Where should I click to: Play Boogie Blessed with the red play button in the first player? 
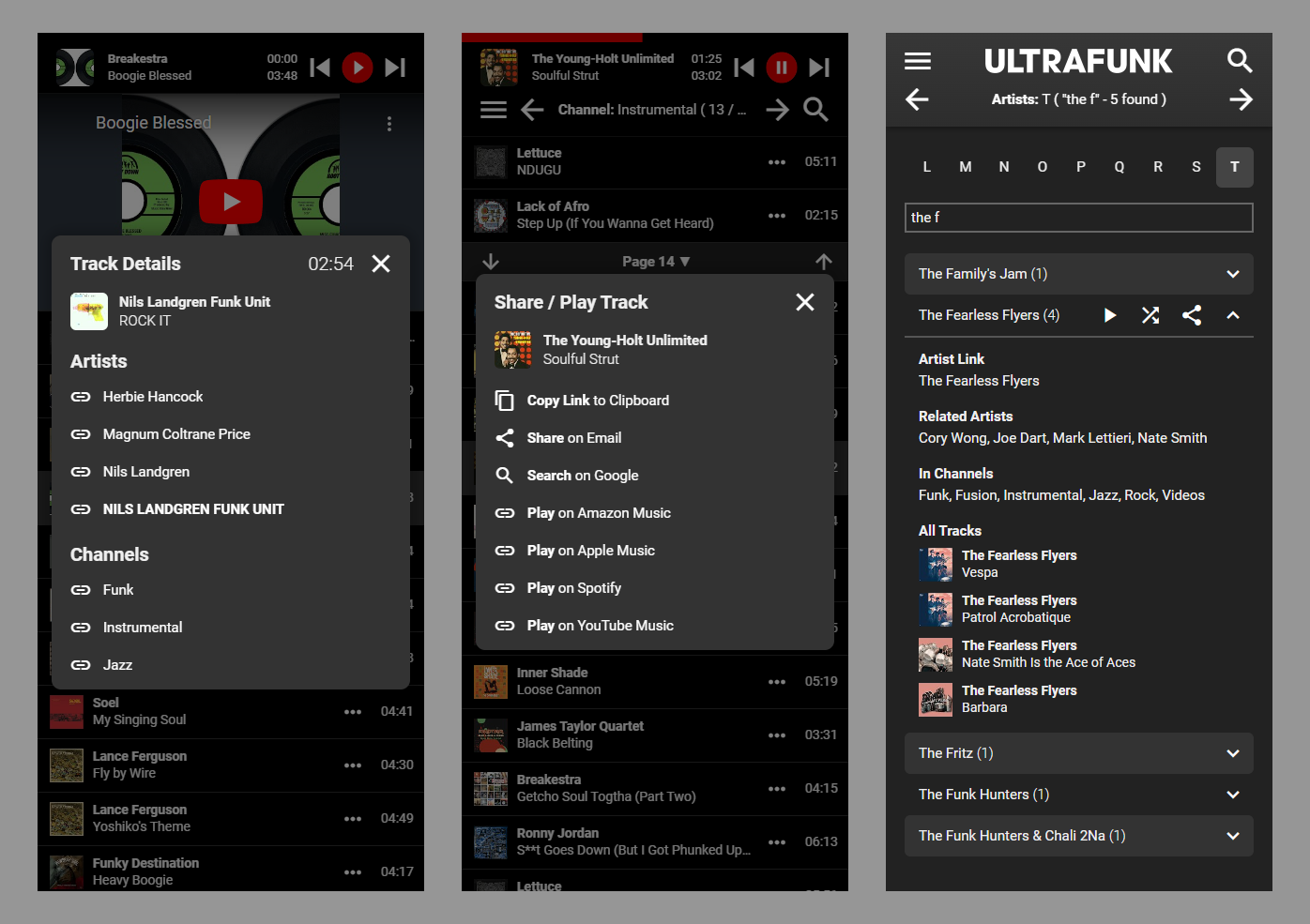click(x=358, y=68)
